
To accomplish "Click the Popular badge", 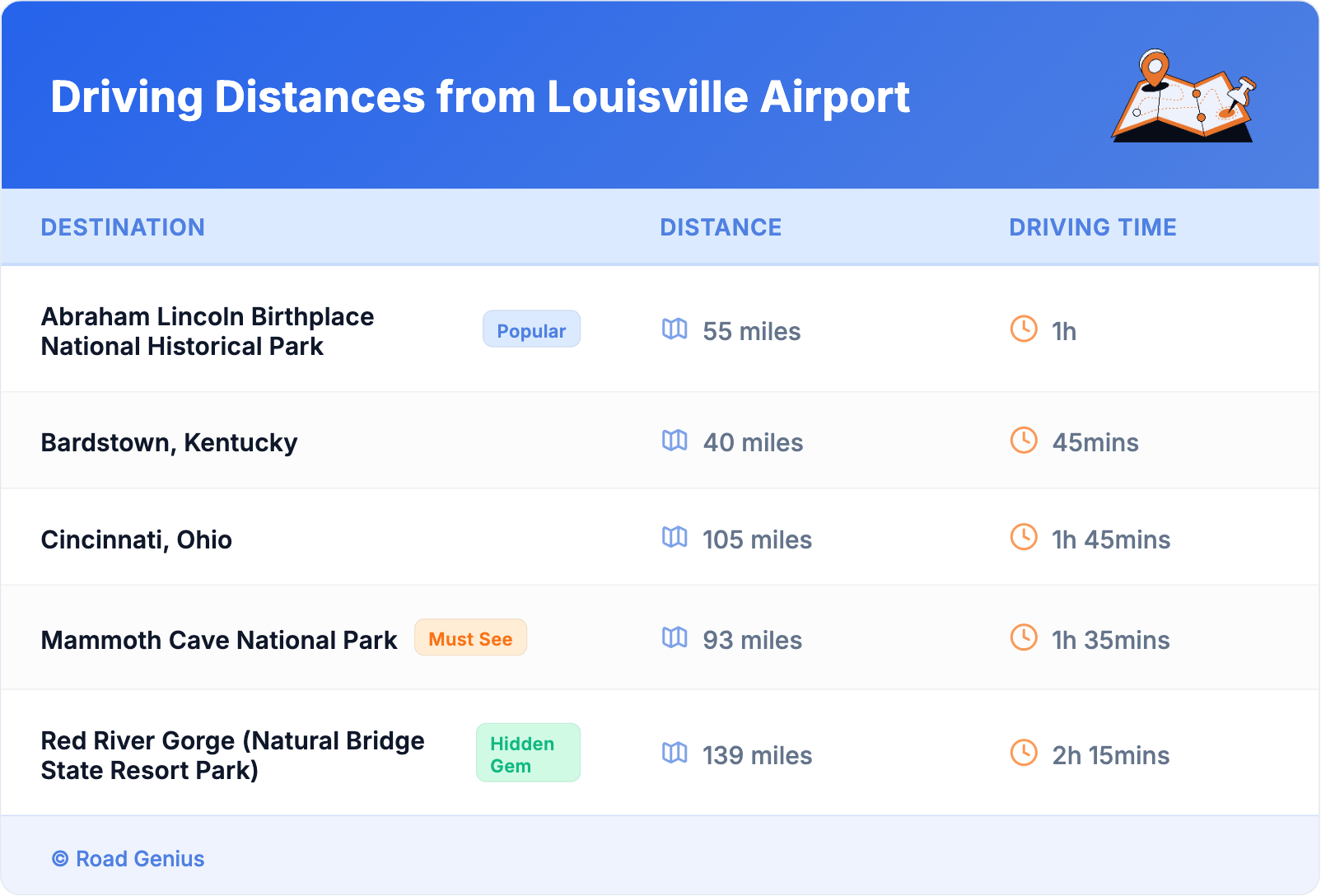I will click(531, 330).
